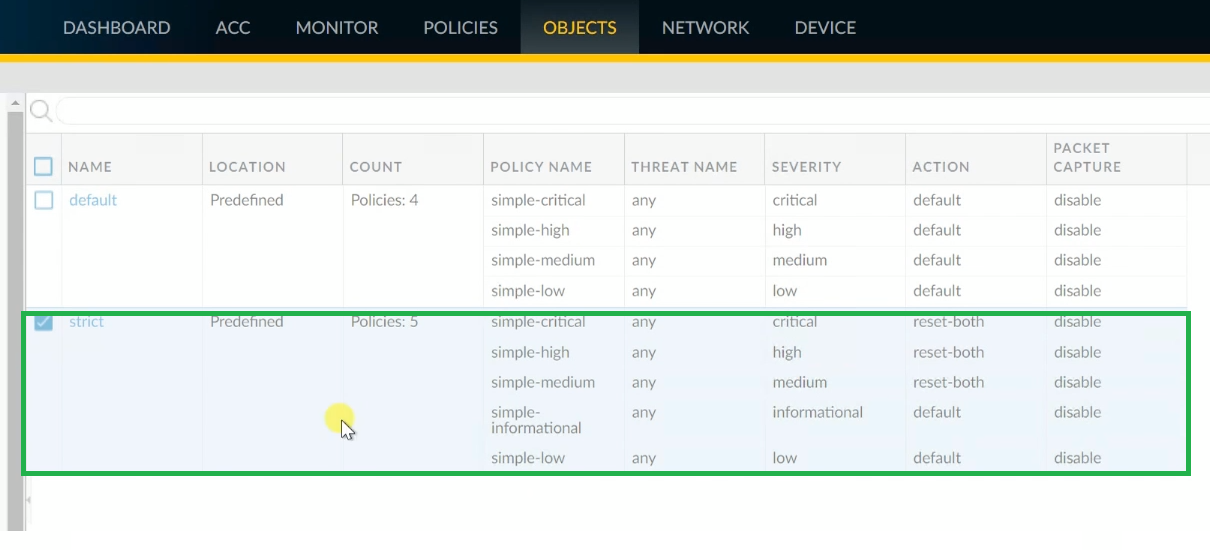Click 'simple-medium' in strict profile
The height and width of the screenshot is (550, 1210).
543,382
